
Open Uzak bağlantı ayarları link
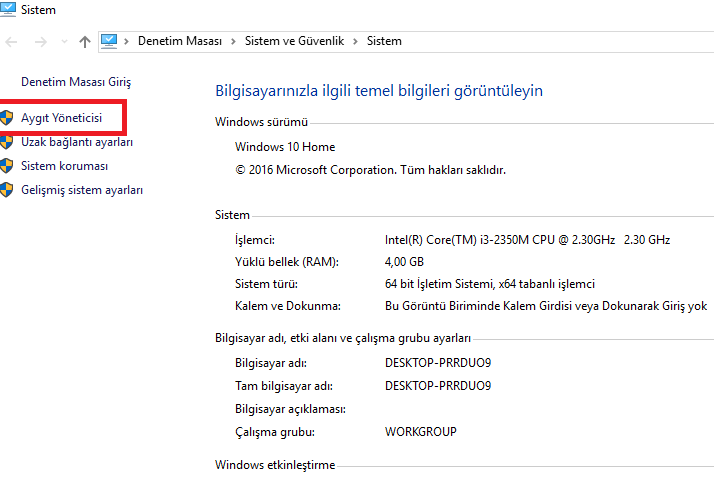77,142
